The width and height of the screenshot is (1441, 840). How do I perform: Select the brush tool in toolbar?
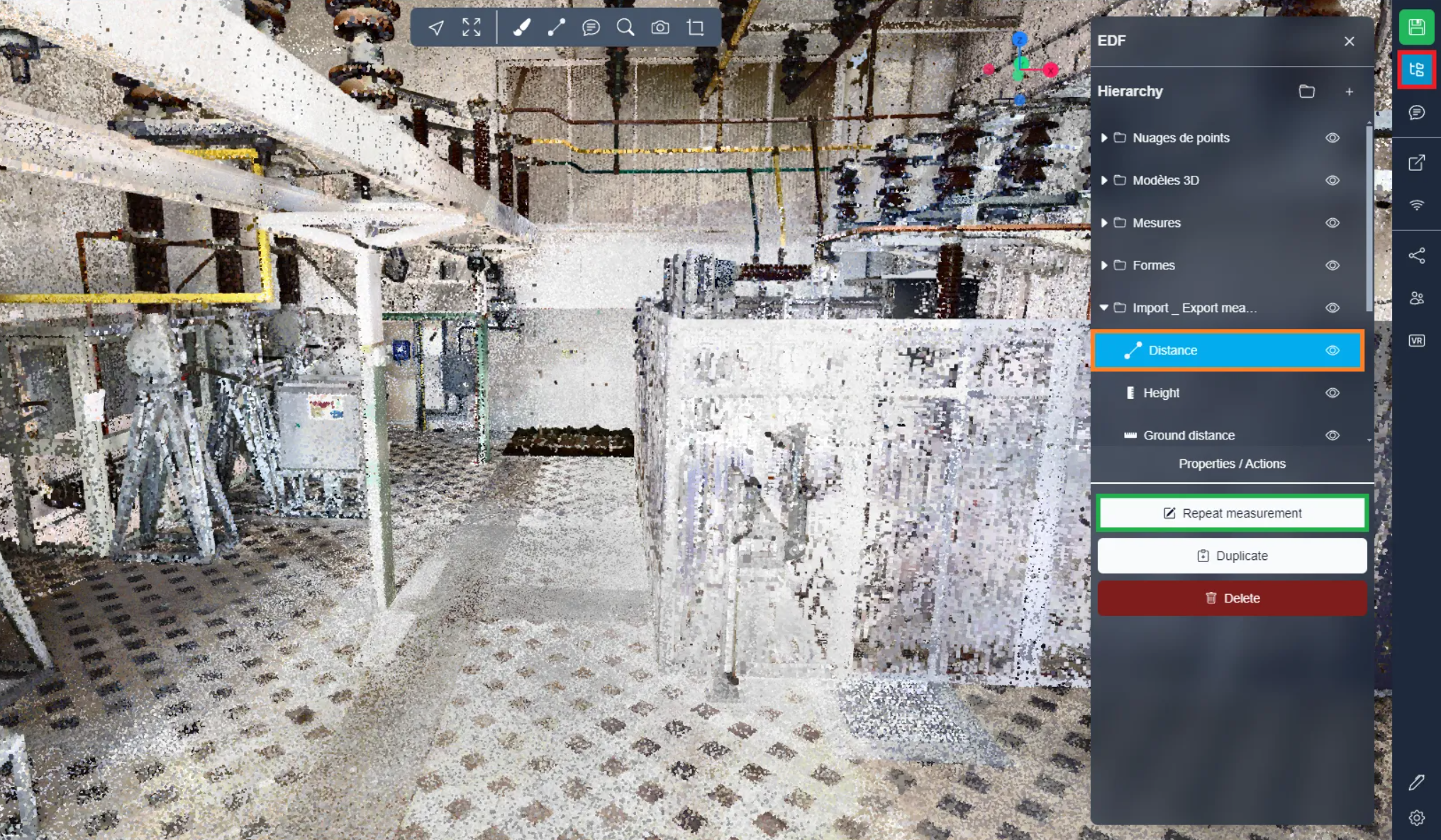coord(521,28)
